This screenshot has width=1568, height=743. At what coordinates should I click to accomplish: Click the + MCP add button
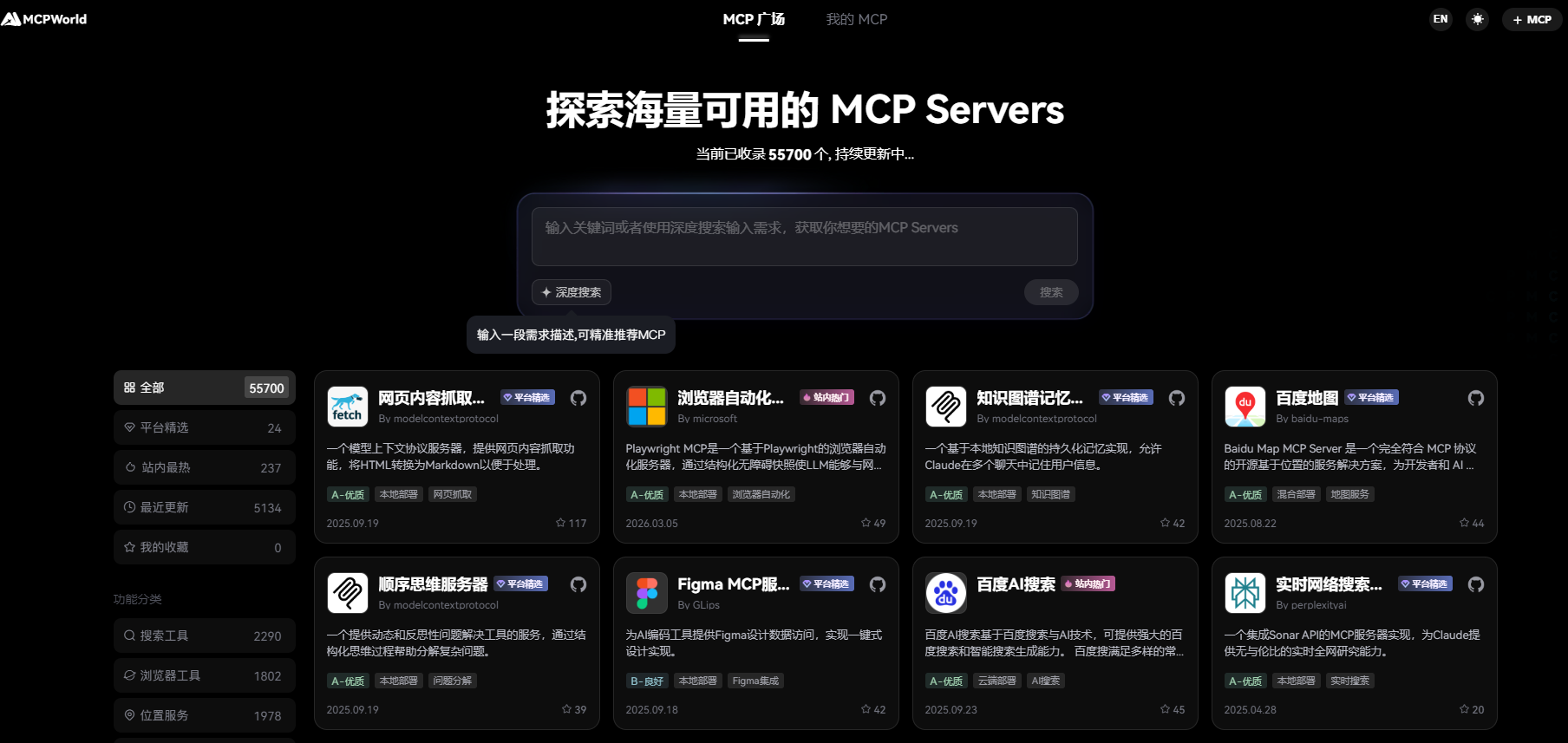point(1532,19)
